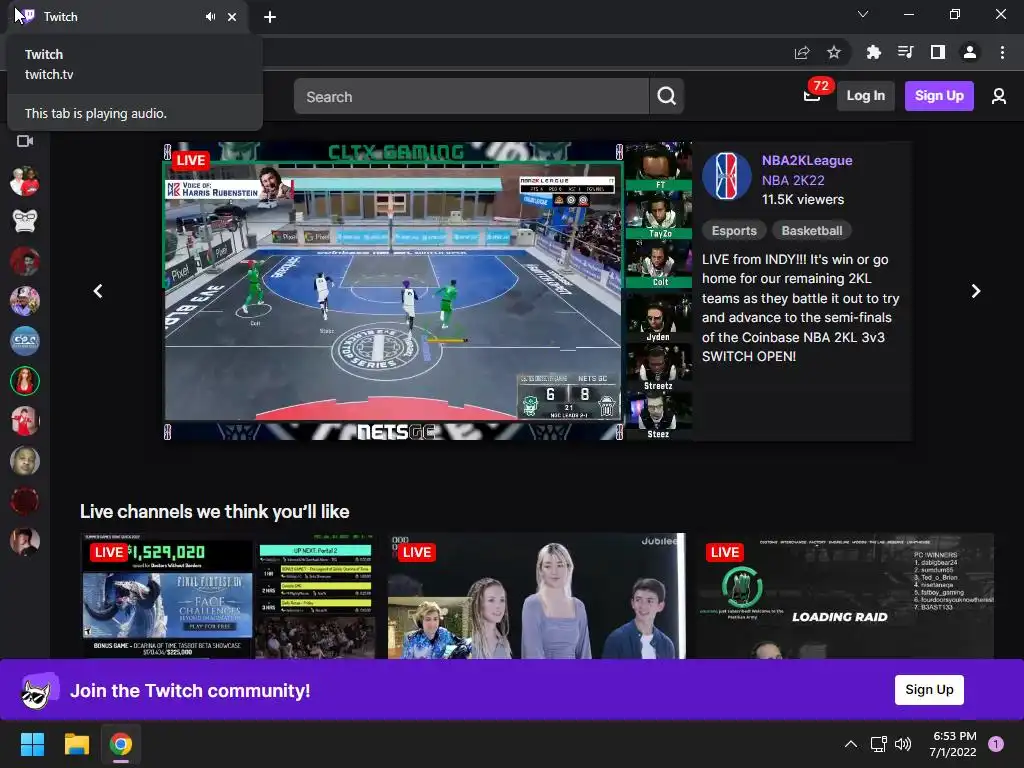Screen dimensions: 1024x768
Task: Bookmark this page with the star icon
Action: 834,52
